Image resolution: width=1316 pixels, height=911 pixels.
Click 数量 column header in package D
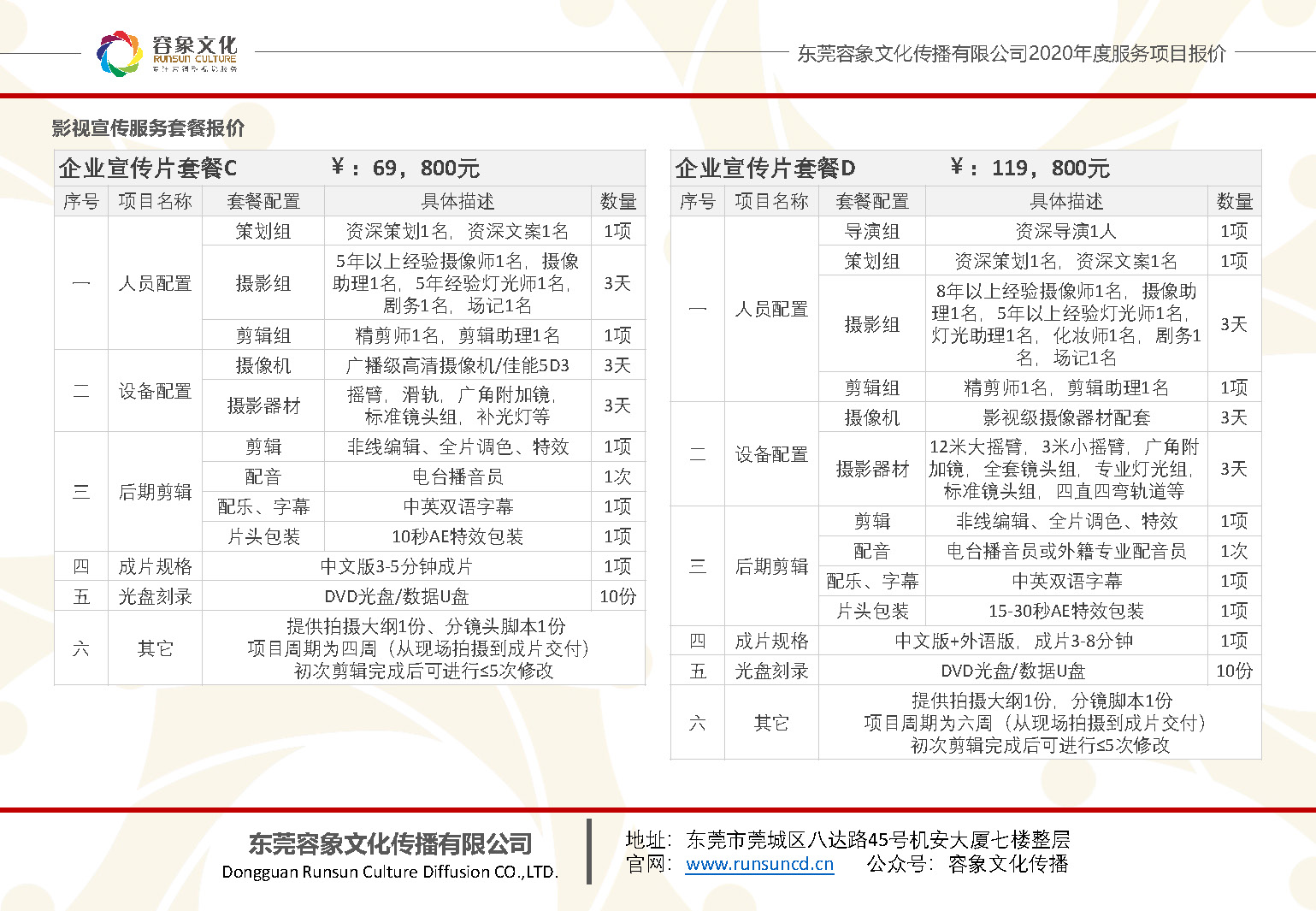1234,201
